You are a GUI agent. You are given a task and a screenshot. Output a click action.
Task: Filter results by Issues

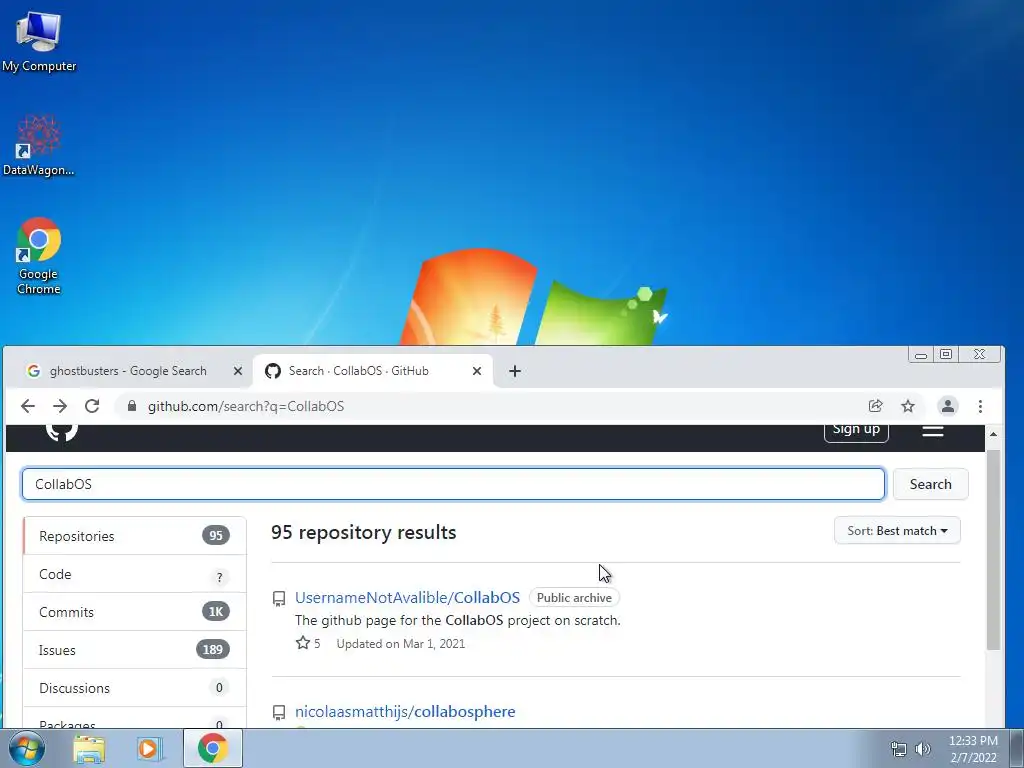[x=135, y=650]
